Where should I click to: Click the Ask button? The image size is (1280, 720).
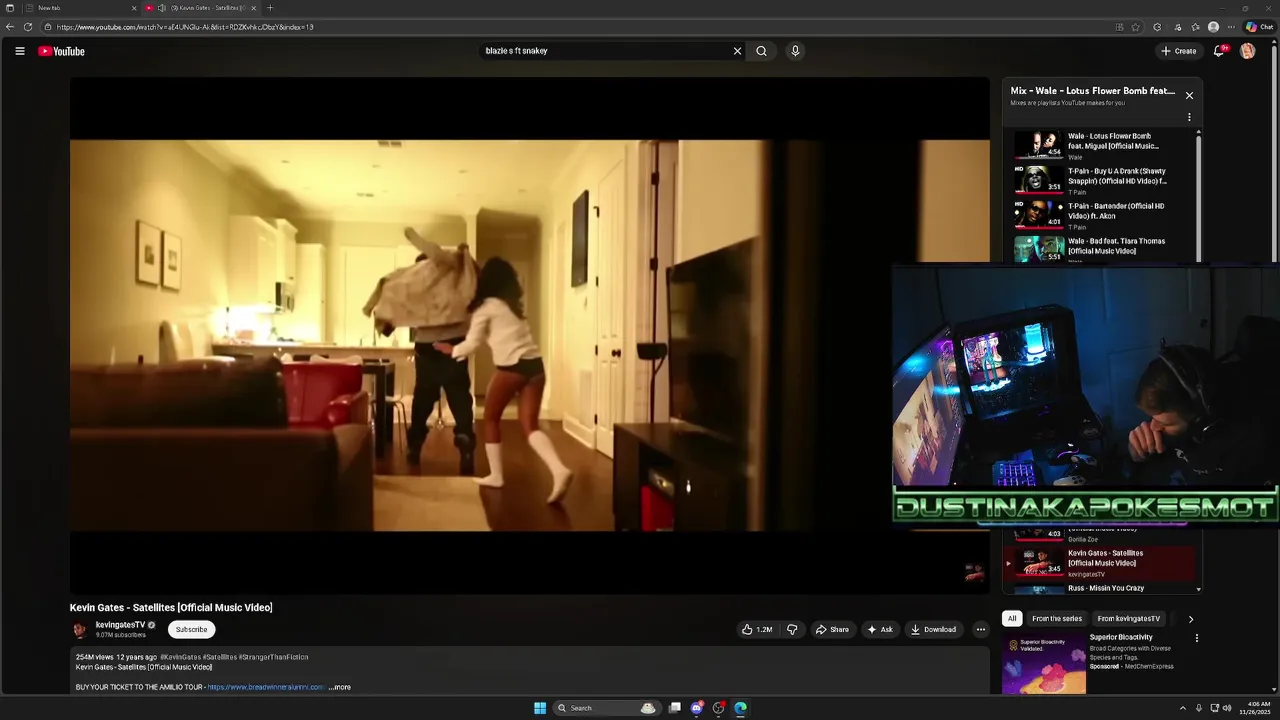click(880, 629)
